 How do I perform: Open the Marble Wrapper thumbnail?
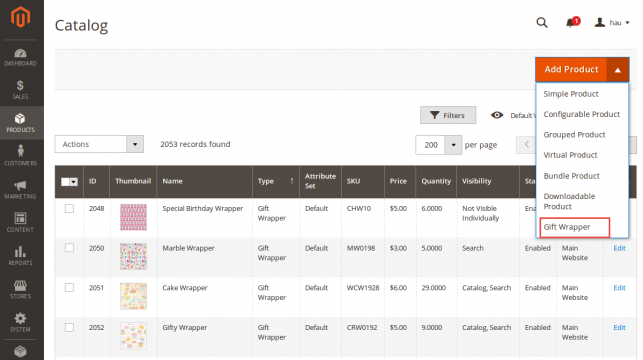coord(133,256)
